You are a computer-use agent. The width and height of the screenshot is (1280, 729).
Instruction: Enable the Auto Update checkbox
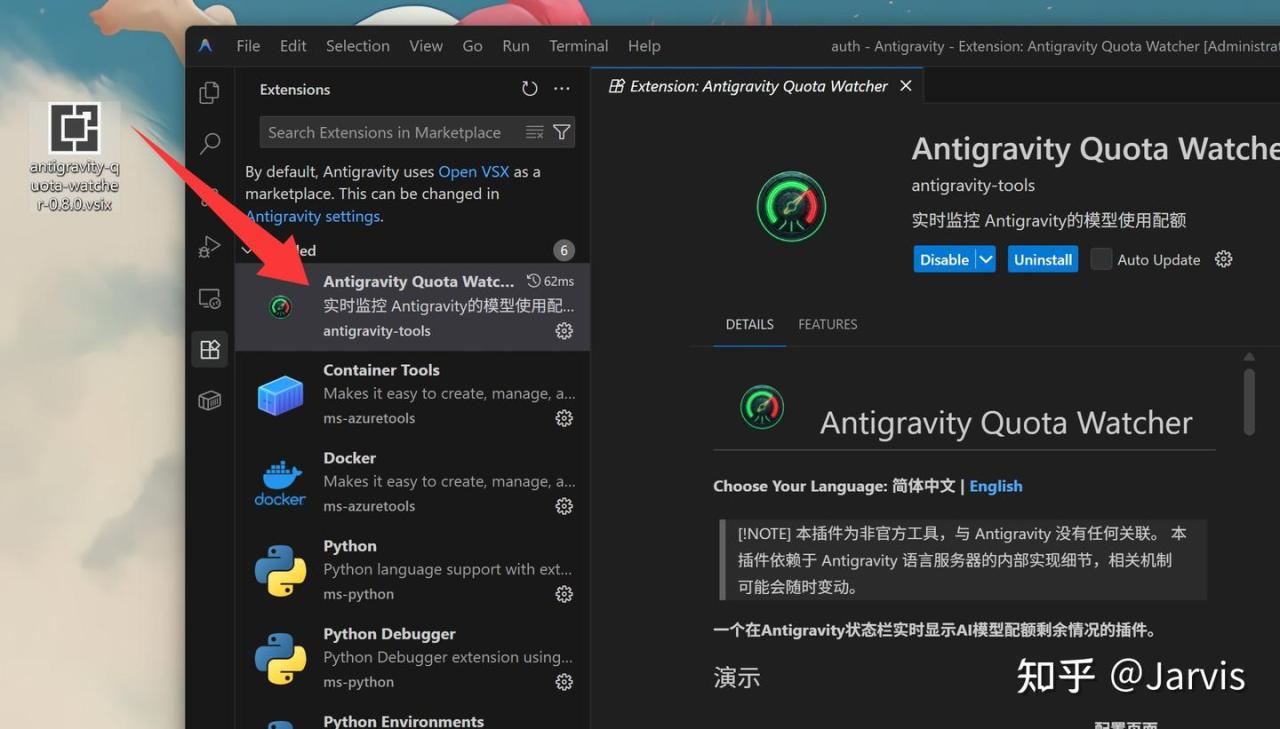[1101, 259]
